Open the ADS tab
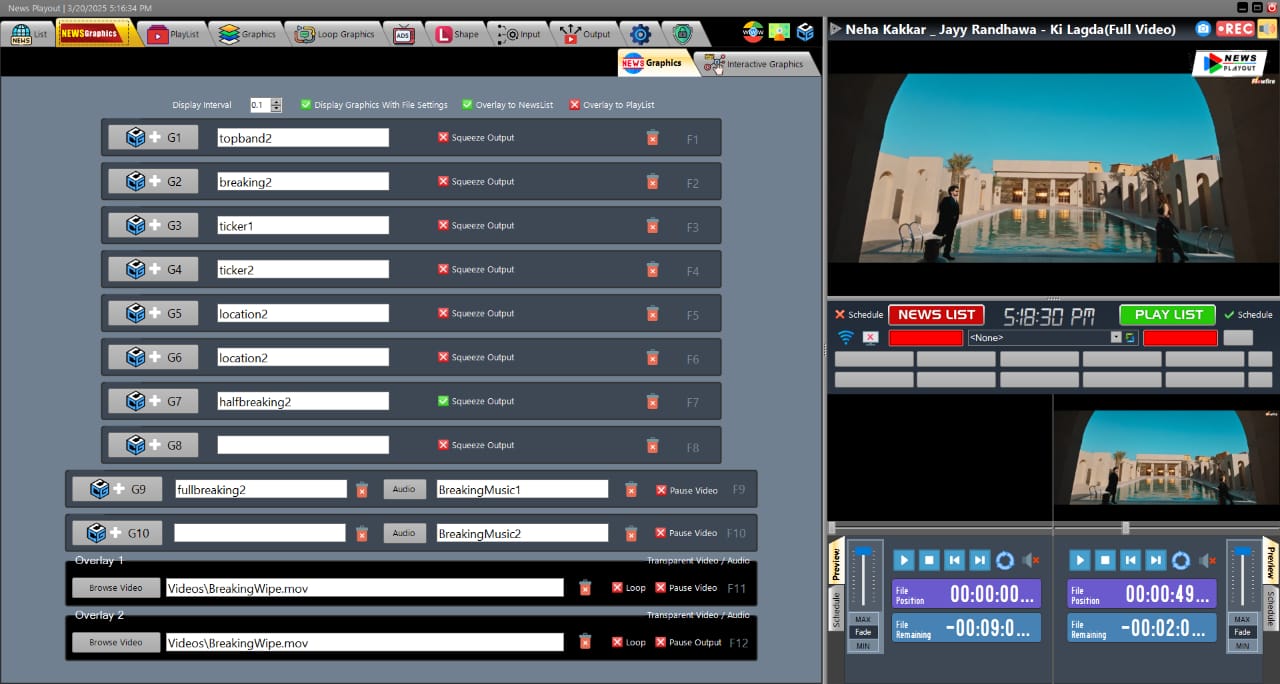Screen dimensions: 1280x684 (404, 34)
